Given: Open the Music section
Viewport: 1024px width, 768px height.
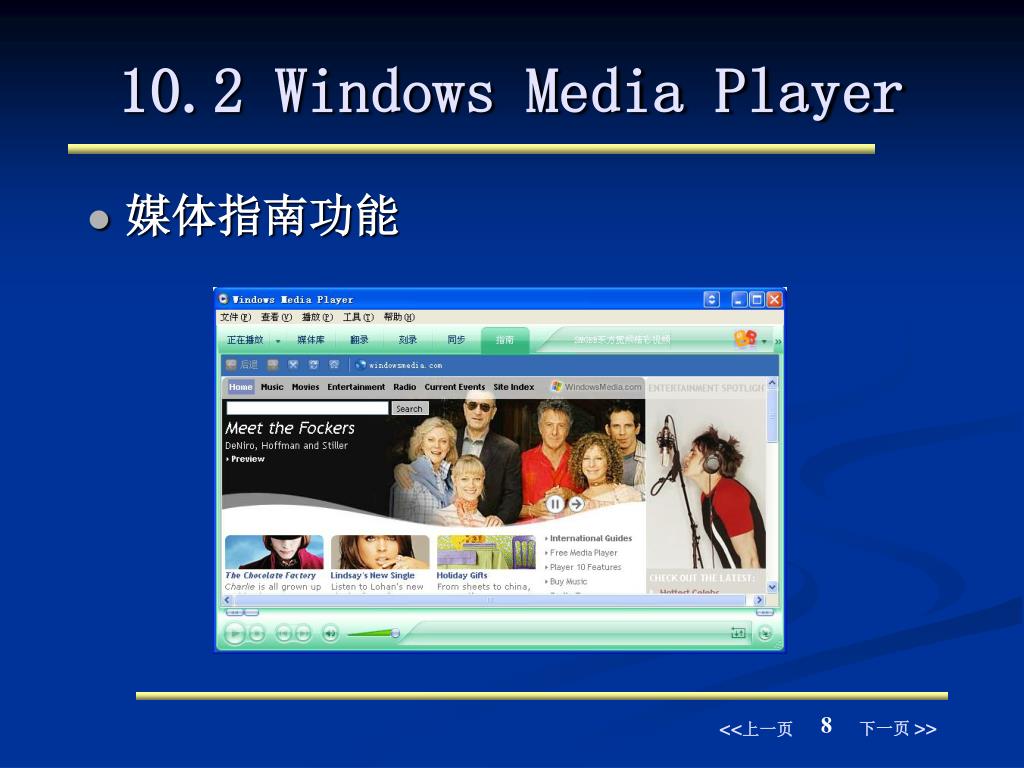Looking at the screenshot, I should click(272, 387).
